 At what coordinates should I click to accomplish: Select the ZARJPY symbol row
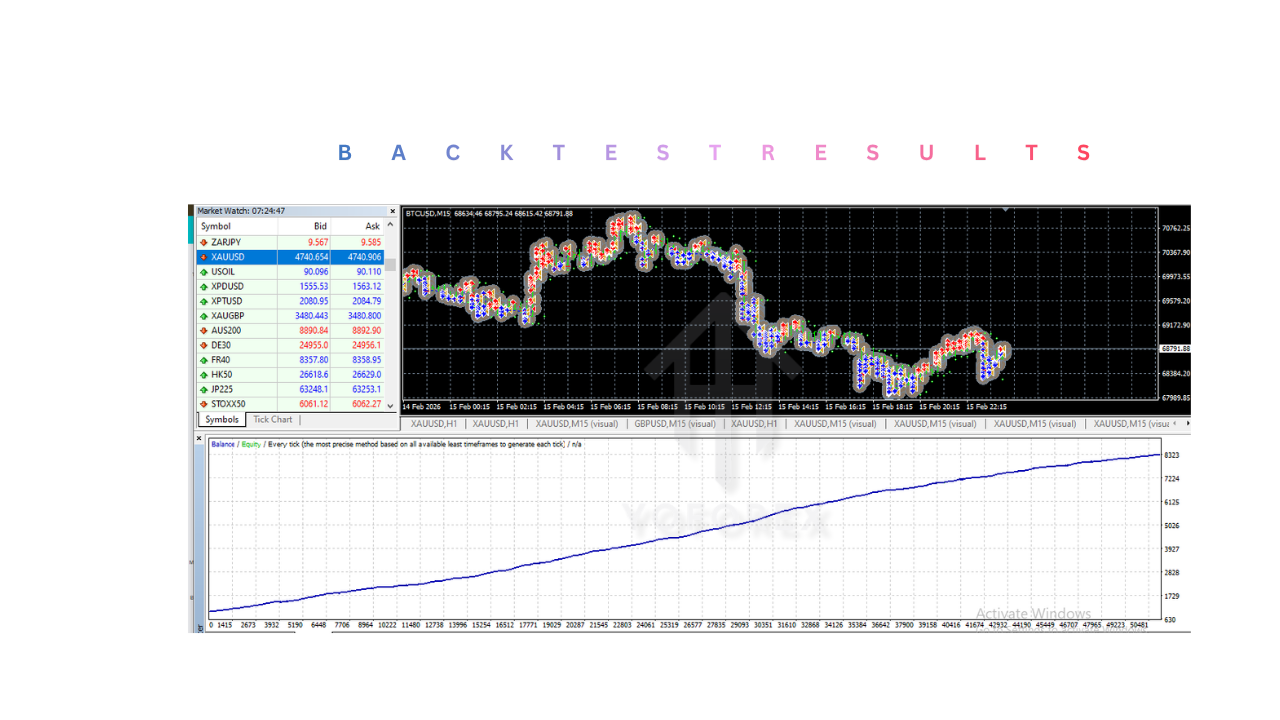pyautogui.click(x=290, y=242)
